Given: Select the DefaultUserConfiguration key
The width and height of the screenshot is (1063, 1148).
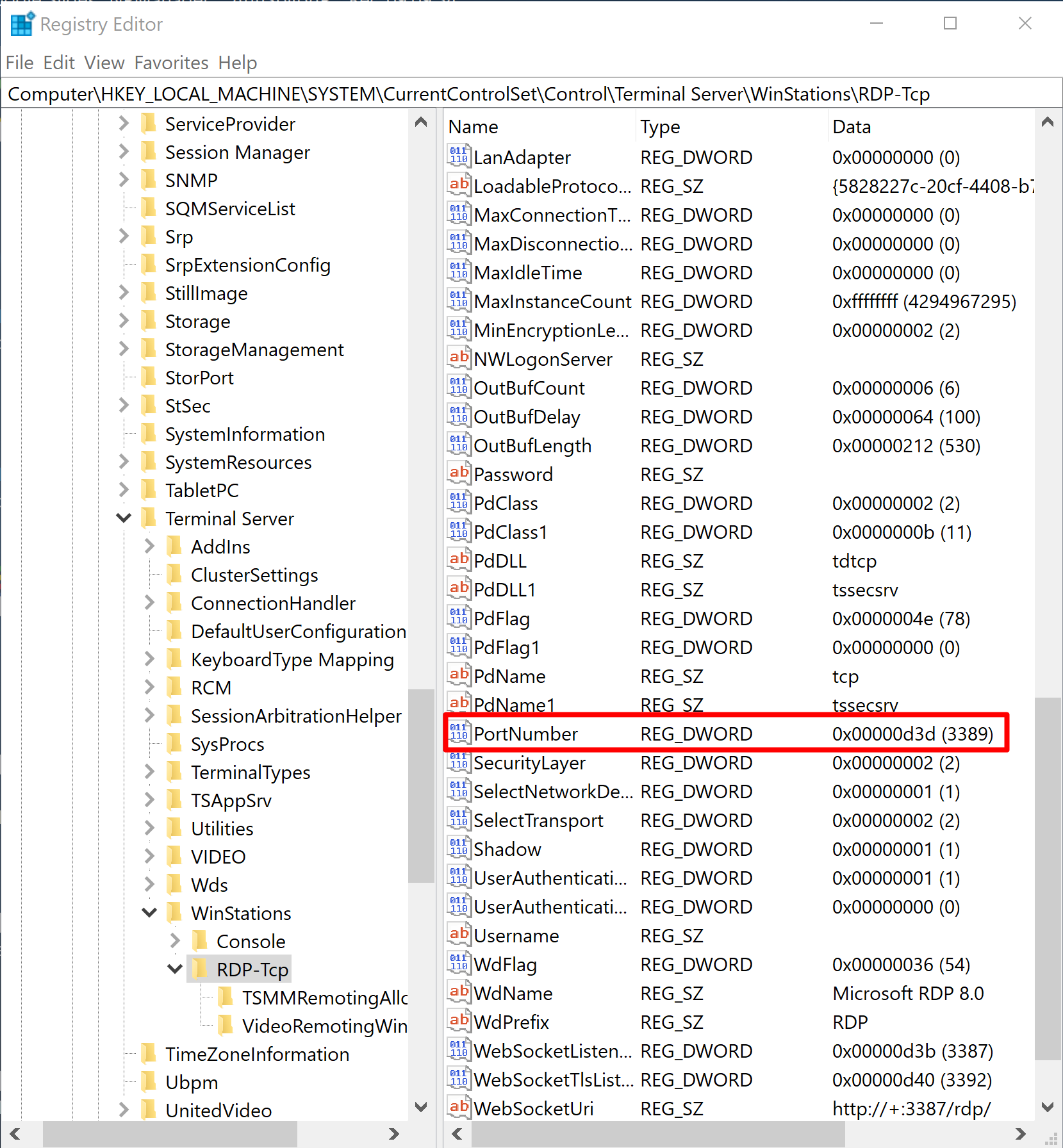Looking at the screenshot, I should 298,631.
